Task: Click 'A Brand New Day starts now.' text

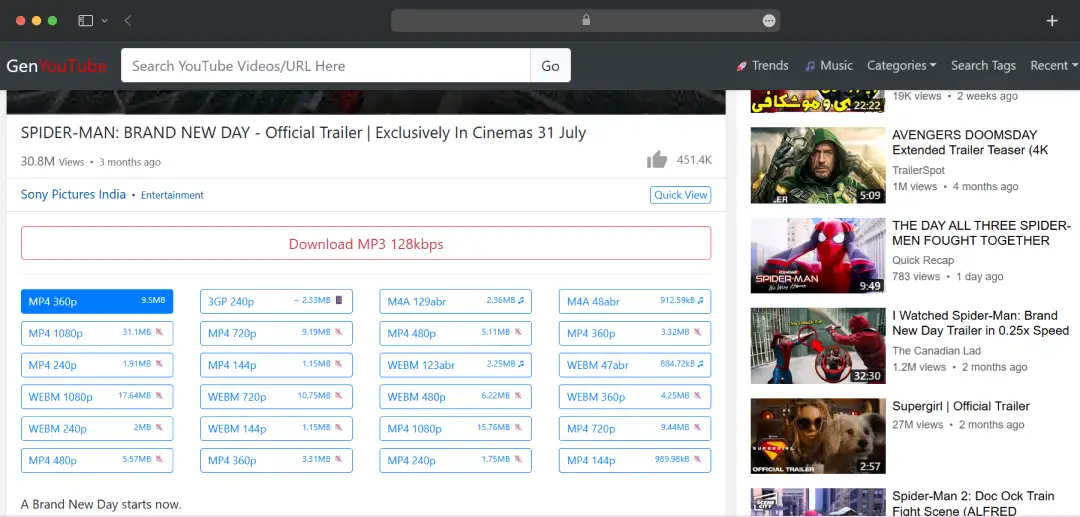Action: [x=101, y=504]
